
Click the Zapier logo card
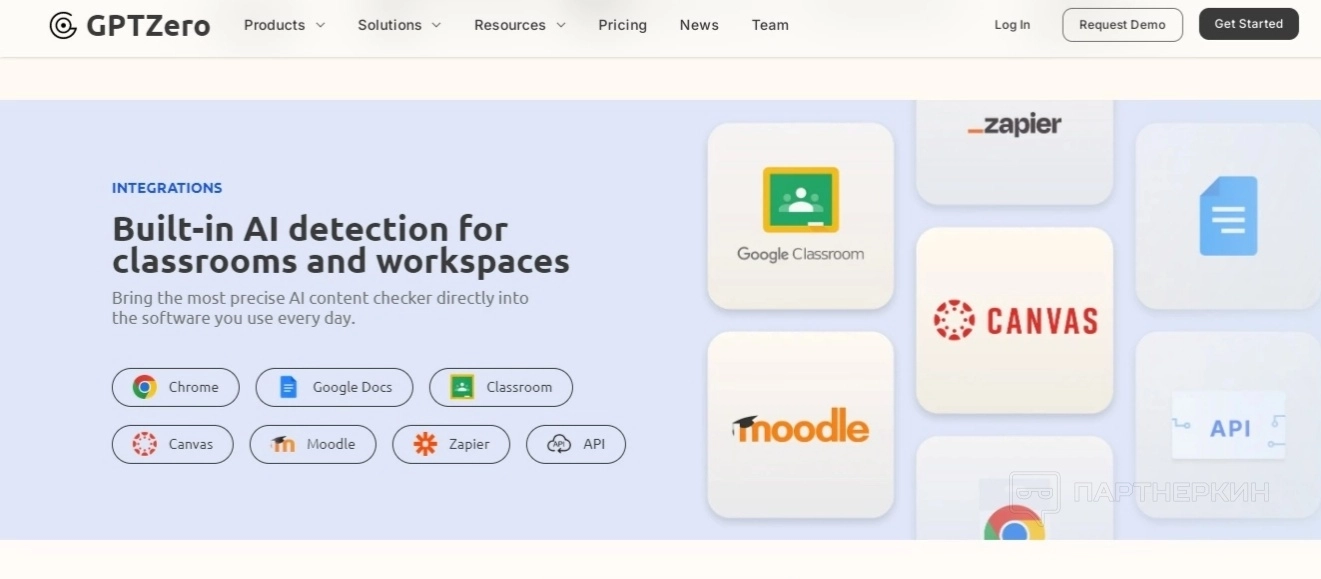1014,152
